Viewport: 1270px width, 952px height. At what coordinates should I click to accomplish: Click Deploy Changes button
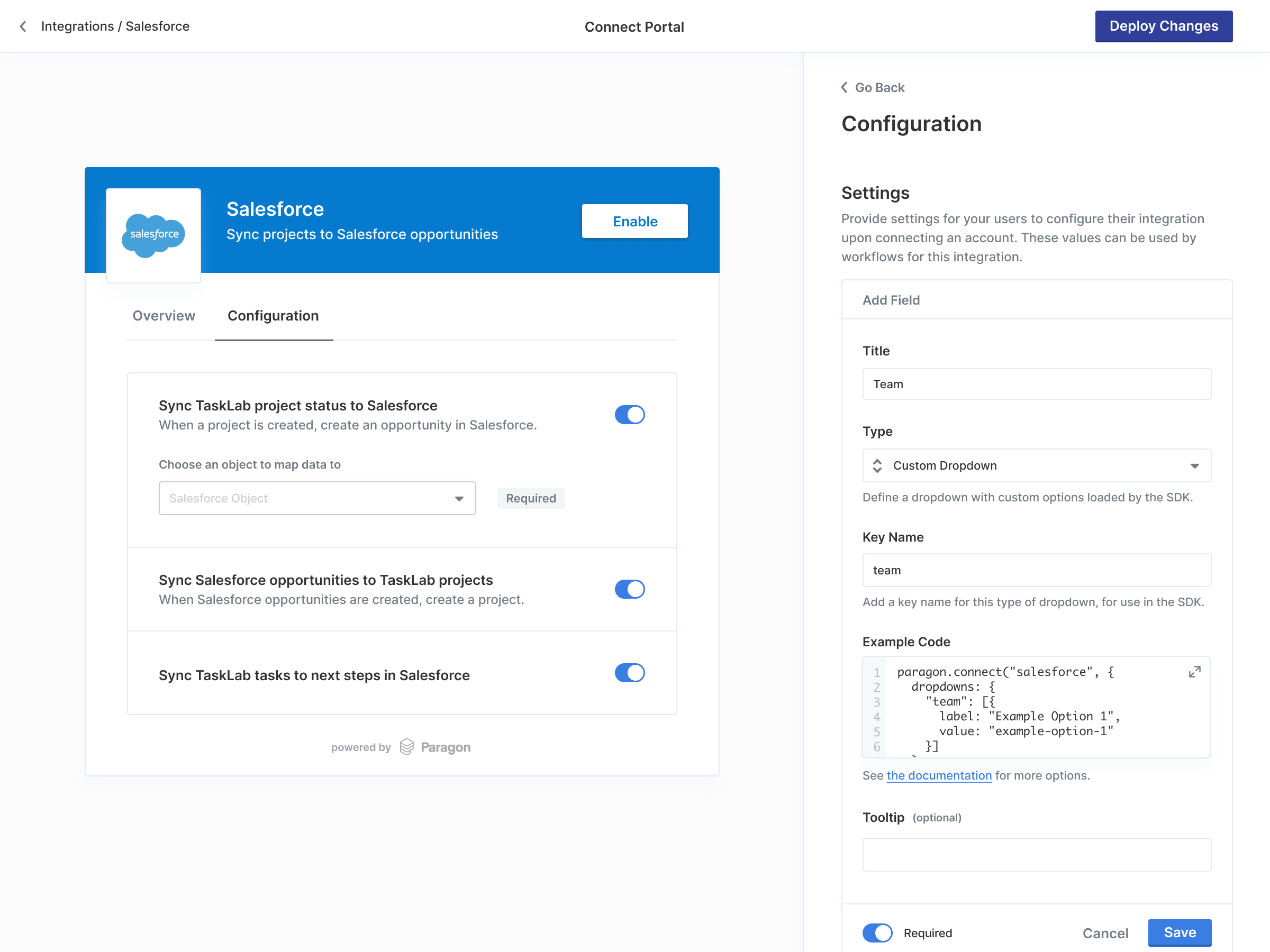(1163, 26)
